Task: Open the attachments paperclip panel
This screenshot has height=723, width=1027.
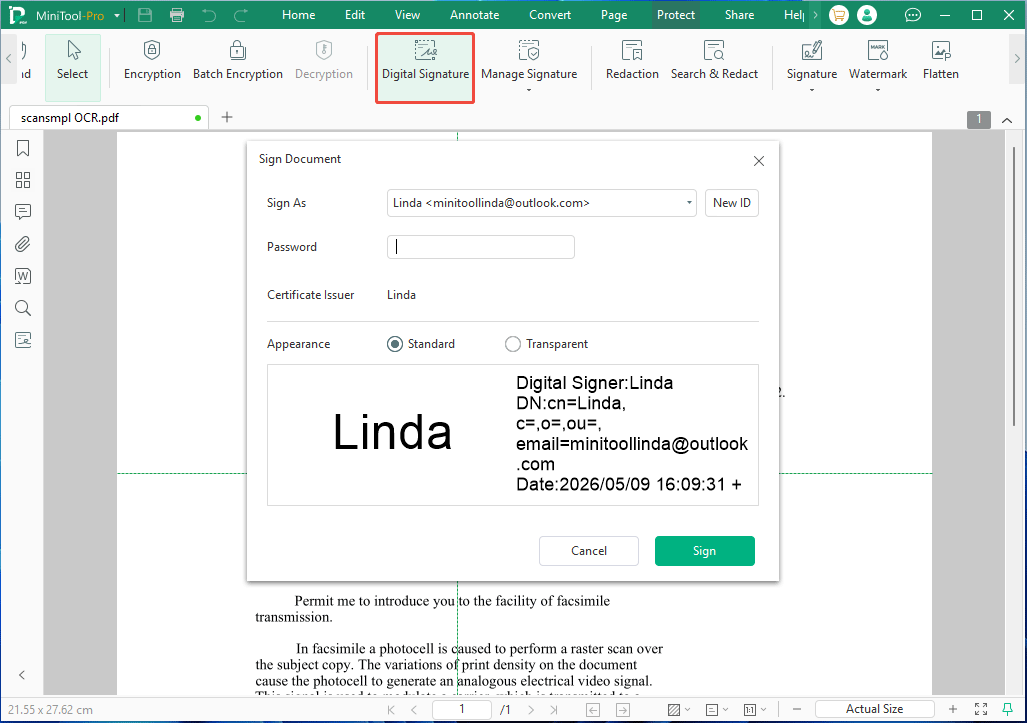Action: [23, 244]
